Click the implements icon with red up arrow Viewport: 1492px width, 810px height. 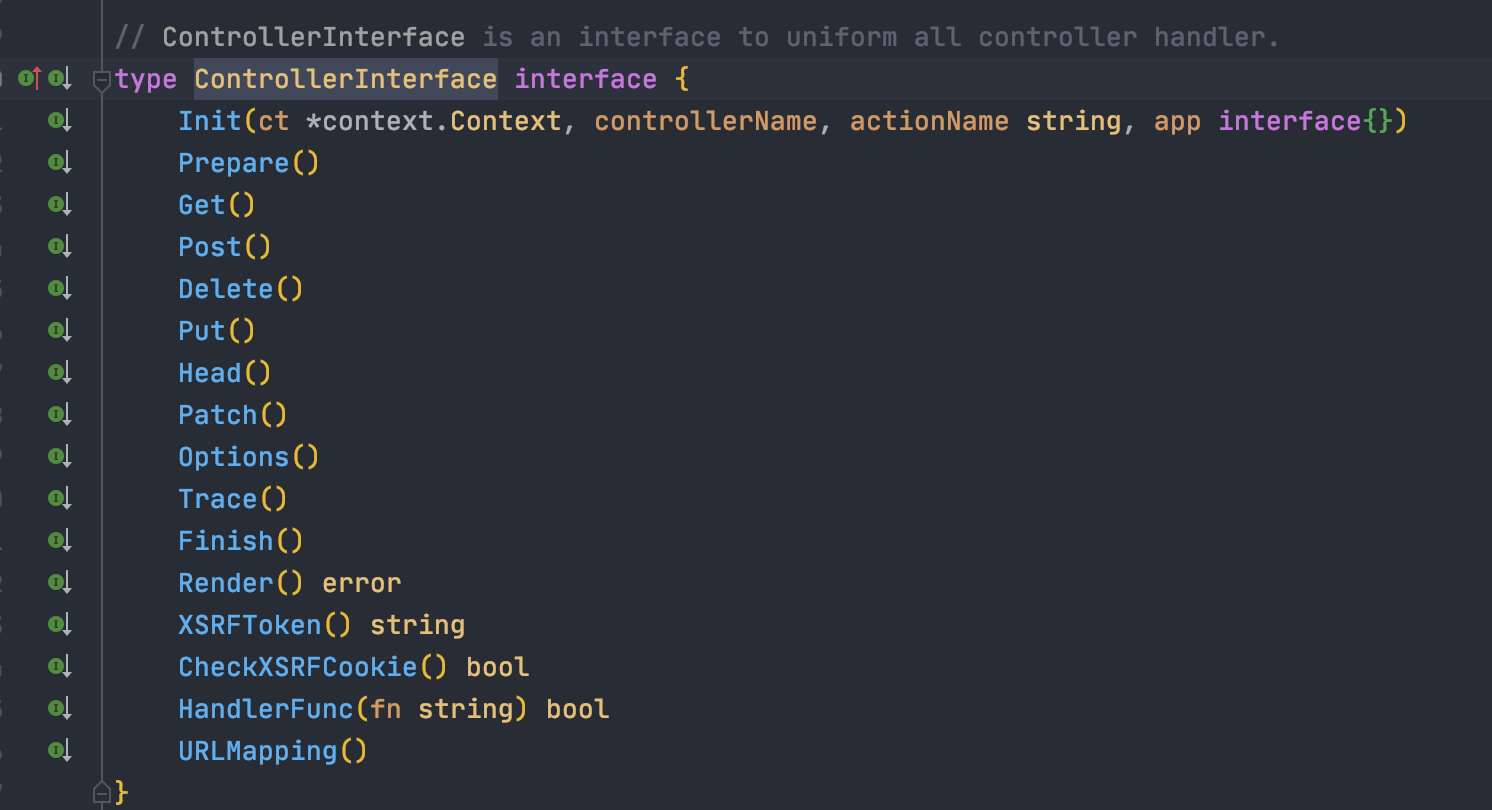point(30,78)
